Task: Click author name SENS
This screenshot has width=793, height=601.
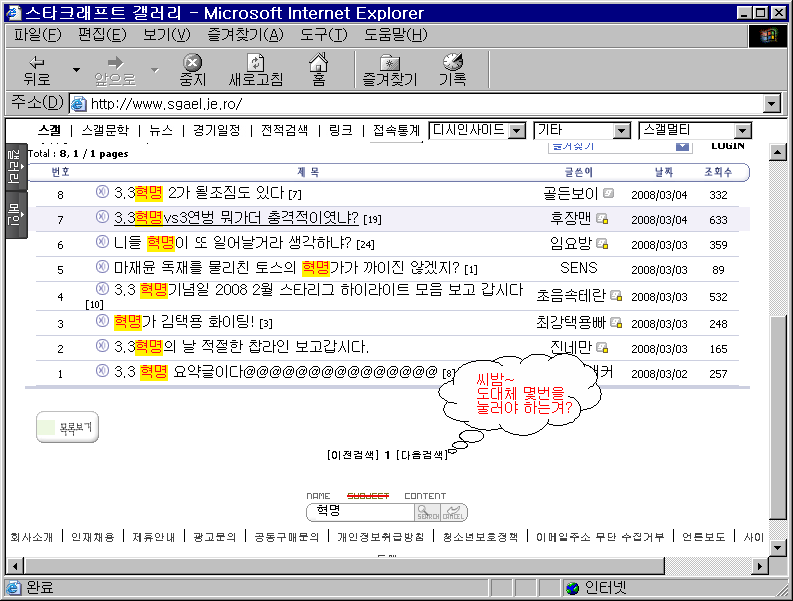Action: point(579,268)
